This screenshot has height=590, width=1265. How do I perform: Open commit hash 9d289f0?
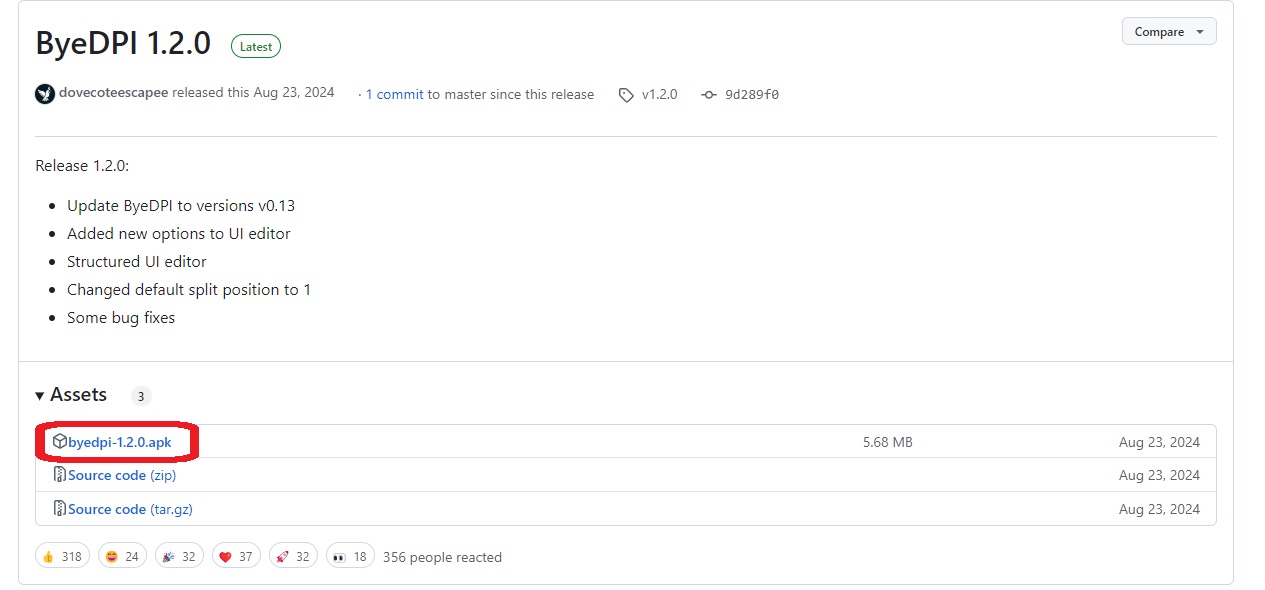click(x=752, y=95)
